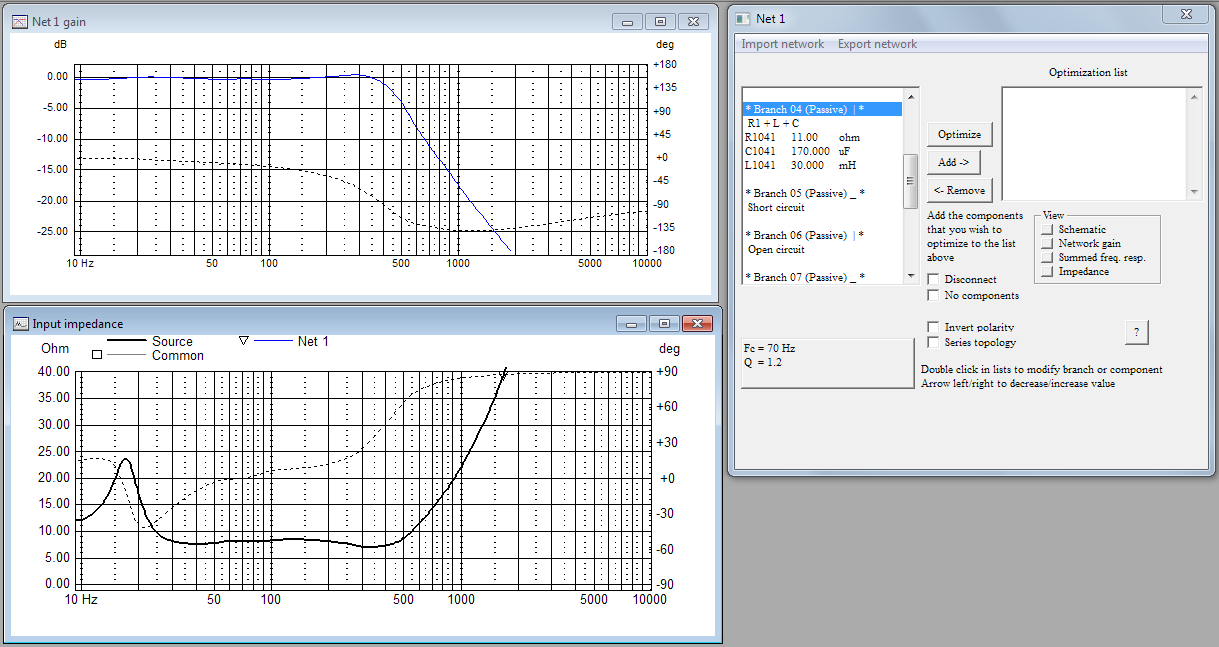
Task: Close the Net 1 dialog
Action: 1186,14
